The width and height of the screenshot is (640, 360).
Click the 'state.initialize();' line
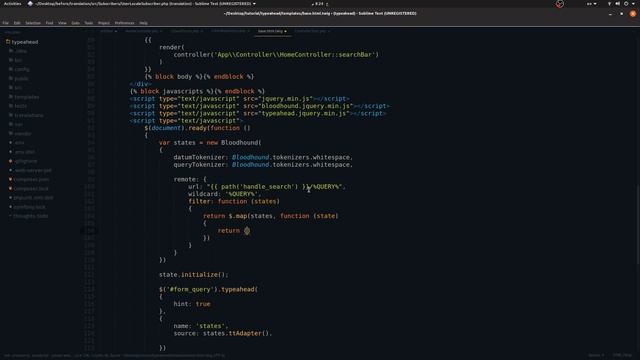(x=193, y=275)
